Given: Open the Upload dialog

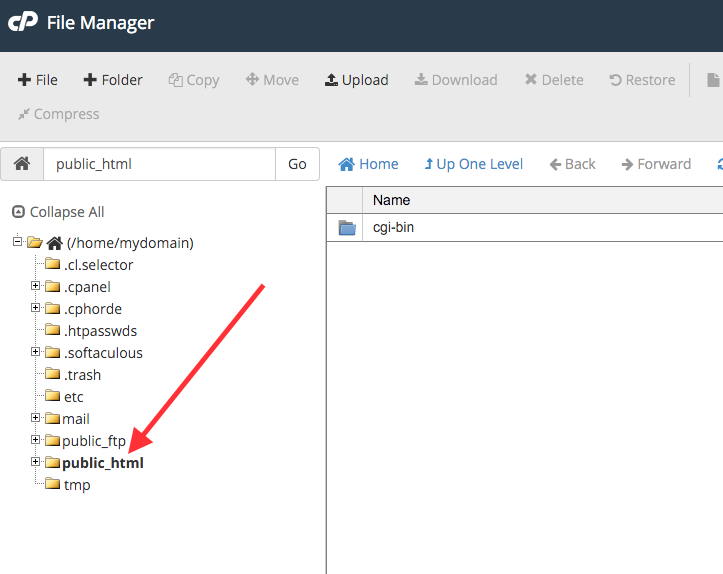Looking at the screenshot, I should pos(356,80).
